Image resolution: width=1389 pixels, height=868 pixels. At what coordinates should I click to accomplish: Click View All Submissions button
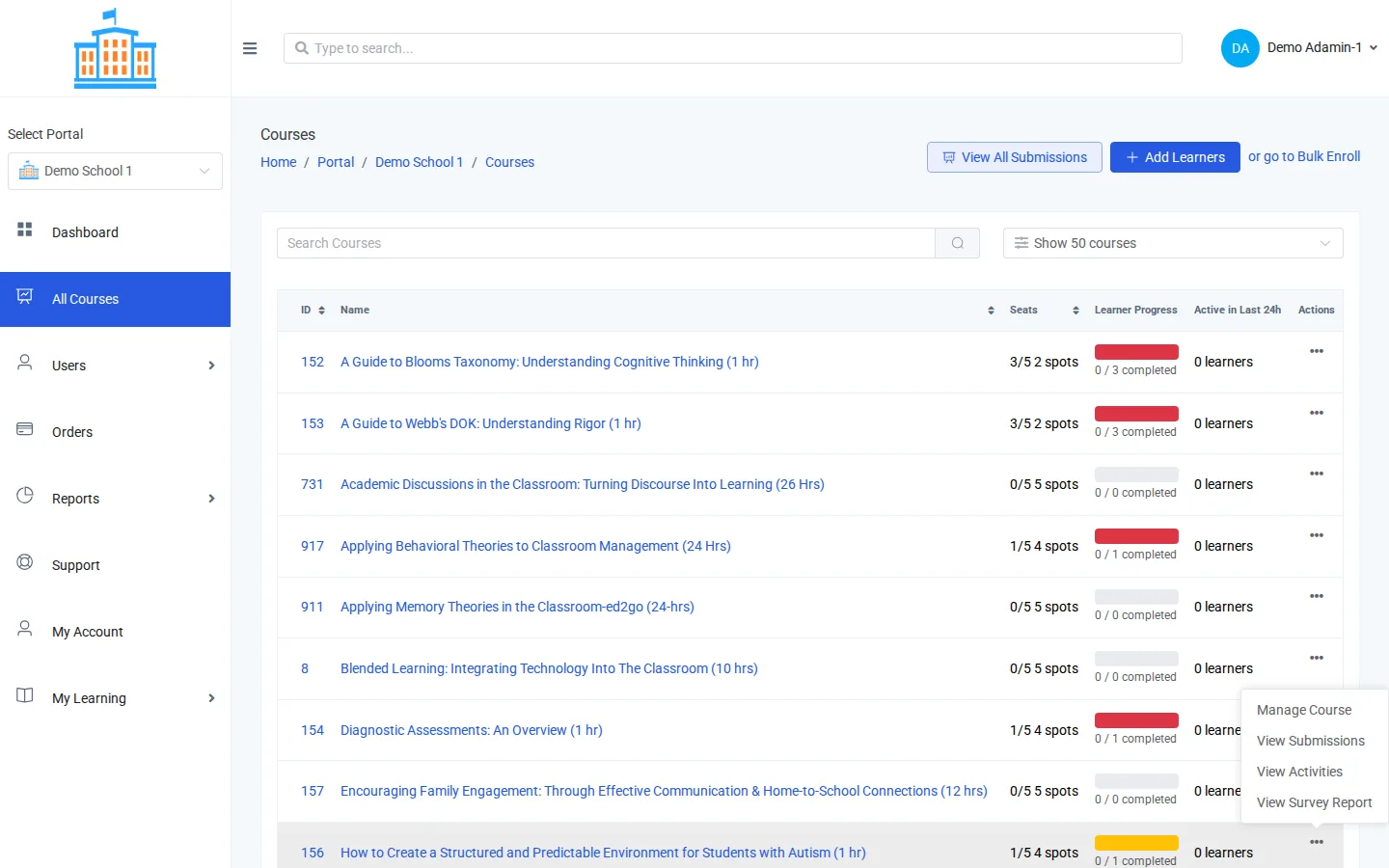coord(1015,157)
